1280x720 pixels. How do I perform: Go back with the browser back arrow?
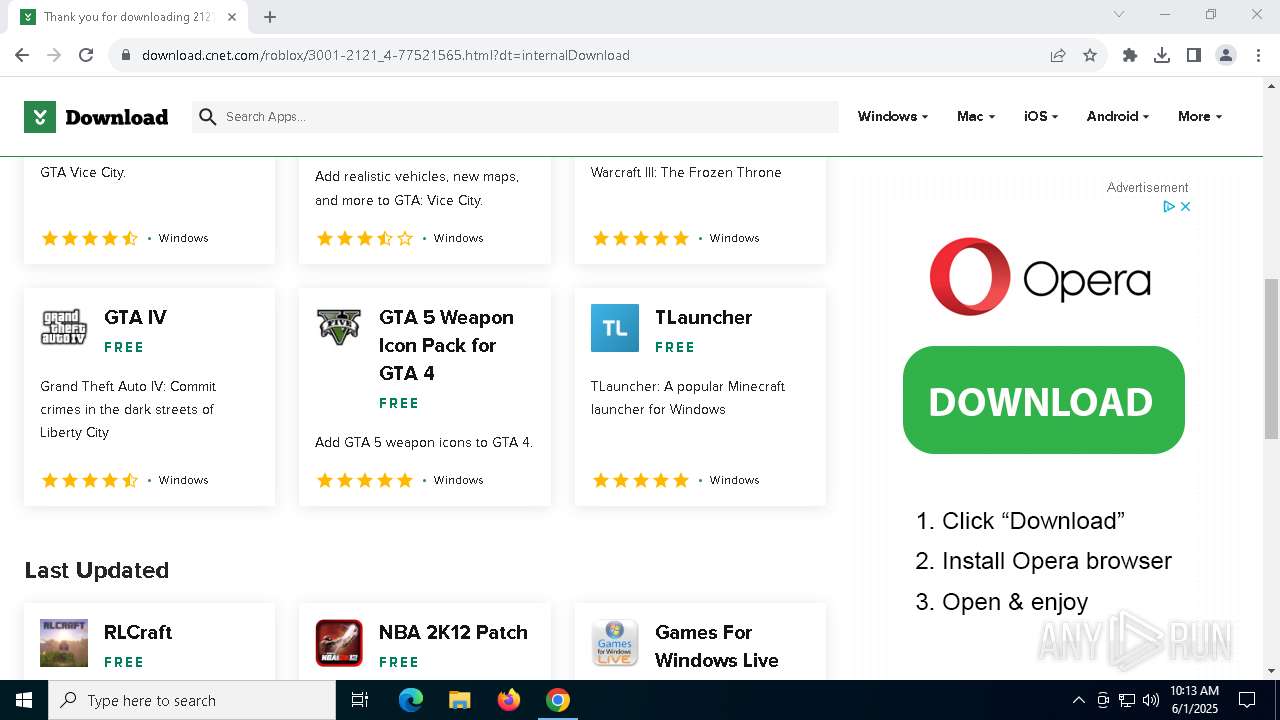(22, 55)
